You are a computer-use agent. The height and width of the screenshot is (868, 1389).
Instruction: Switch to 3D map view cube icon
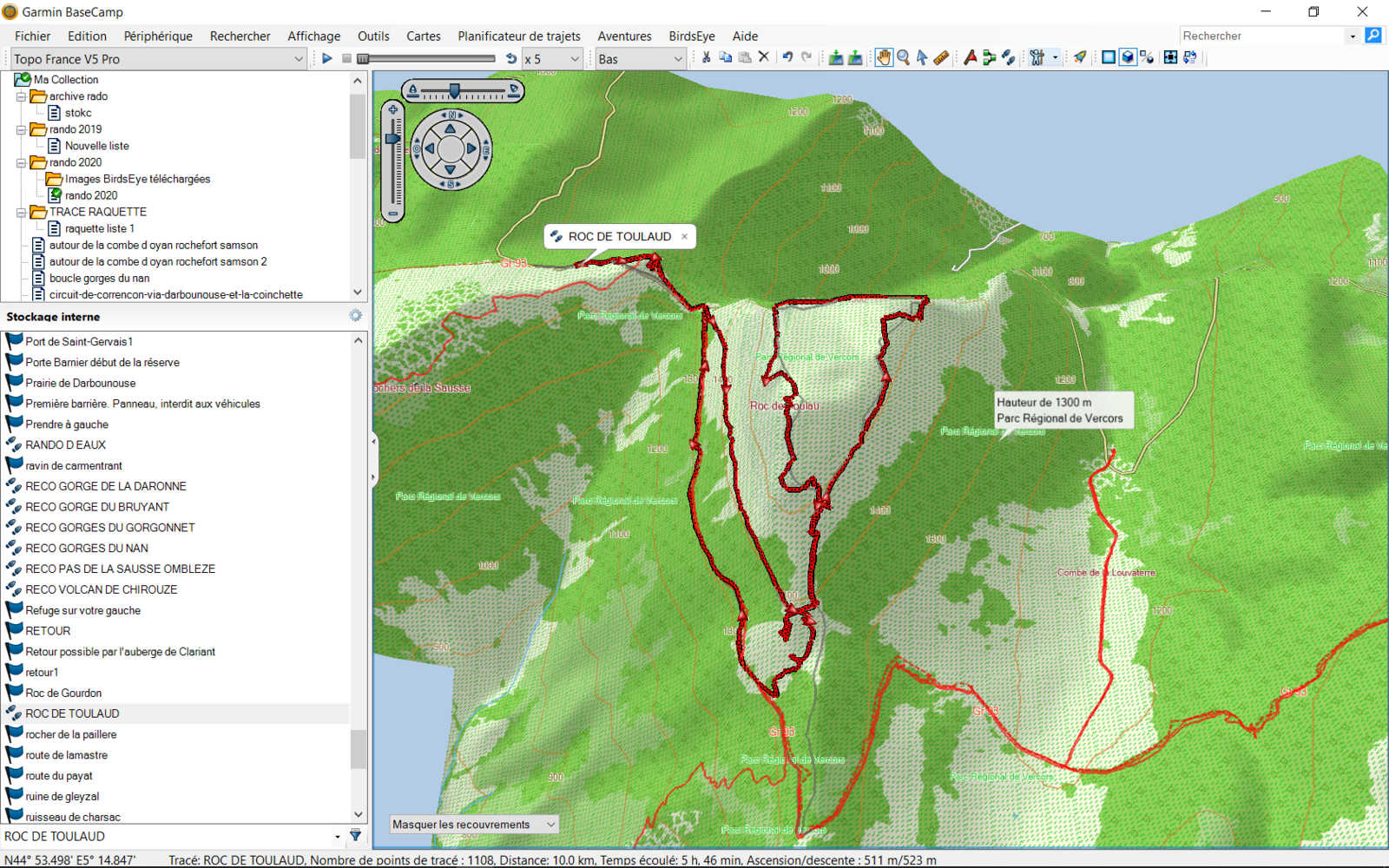(1128, 58)
